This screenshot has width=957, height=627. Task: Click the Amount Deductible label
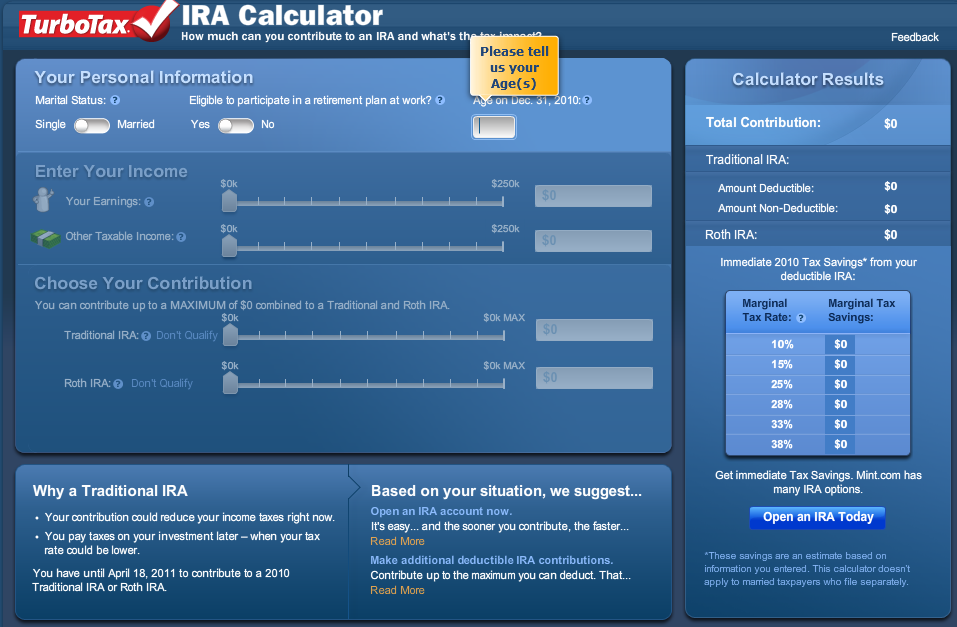coord(765,188)
